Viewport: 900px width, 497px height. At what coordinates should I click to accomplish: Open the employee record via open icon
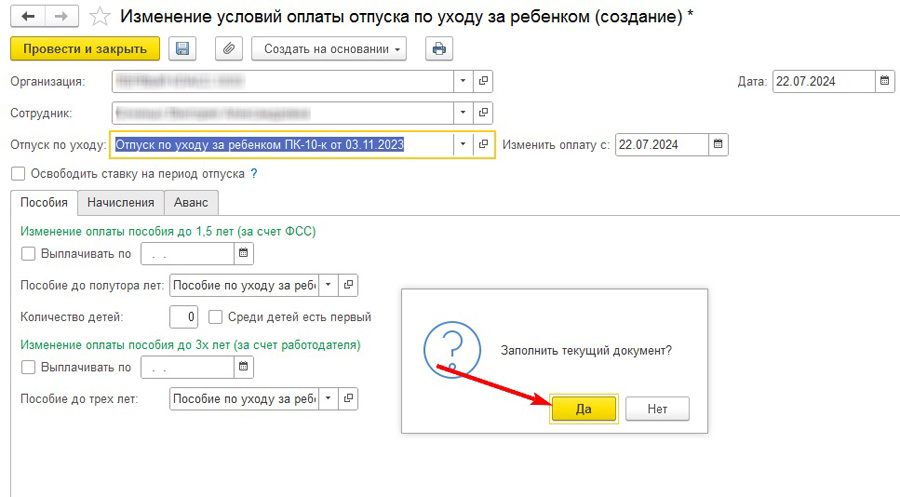tap(483, 112)
